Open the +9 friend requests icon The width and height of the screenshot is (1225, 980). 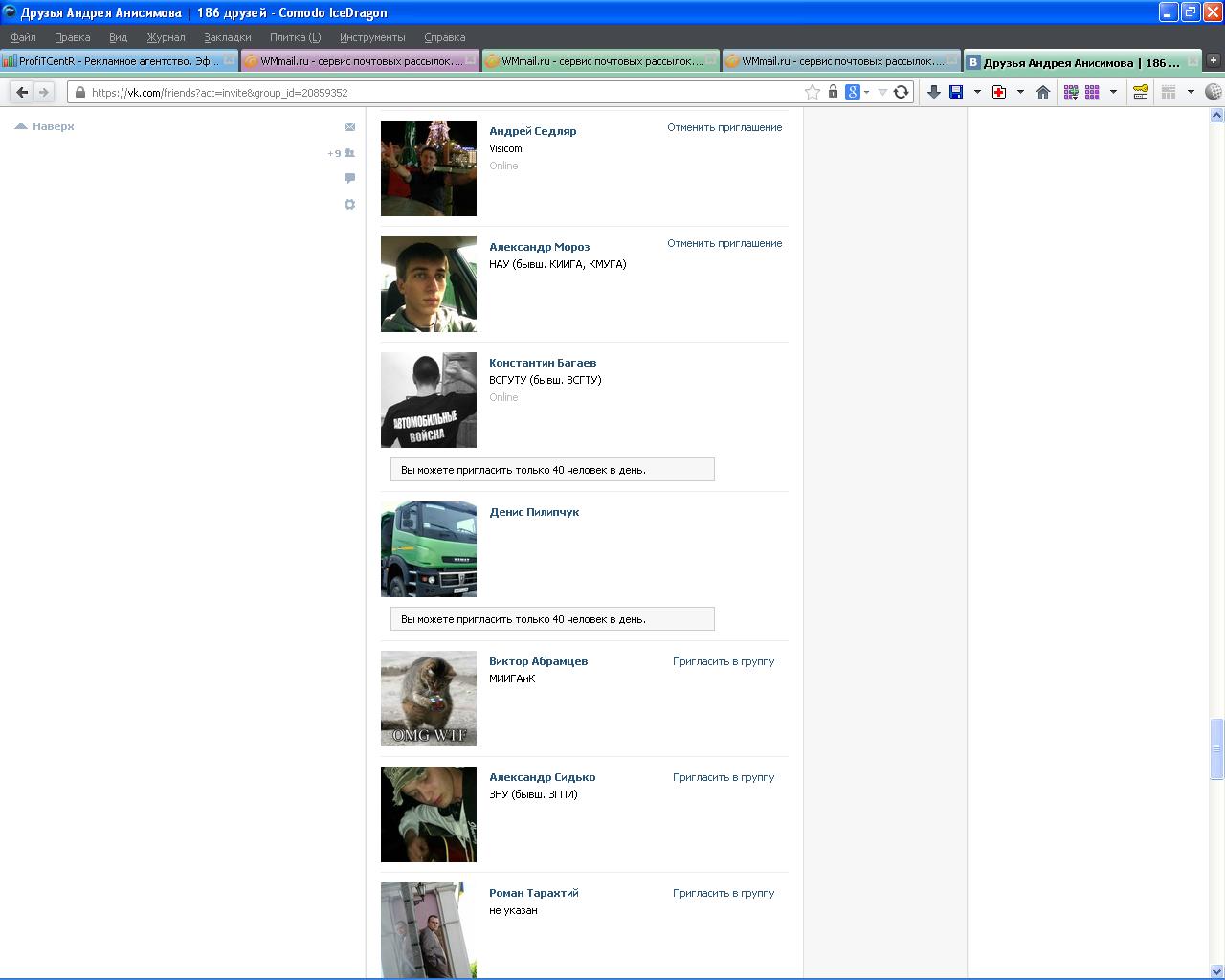click(x=342, y=153)
